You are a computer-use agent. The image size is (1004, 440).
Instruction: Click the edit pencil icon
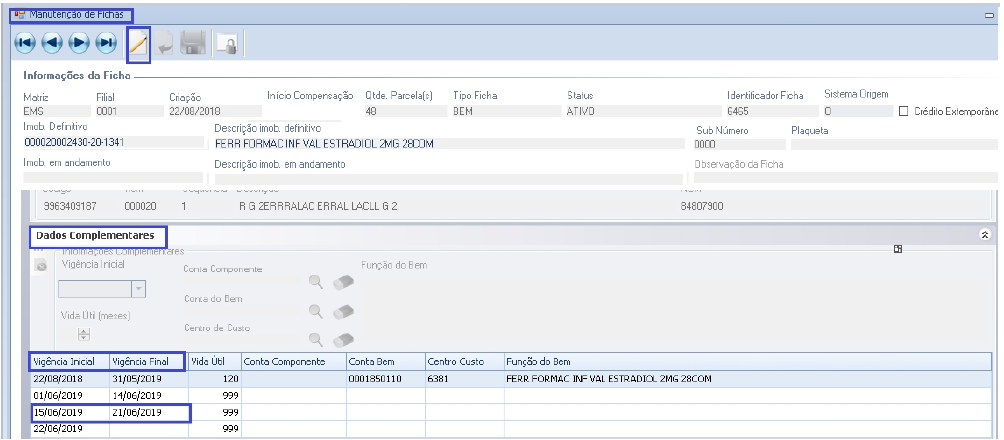(x=138, y=44)
